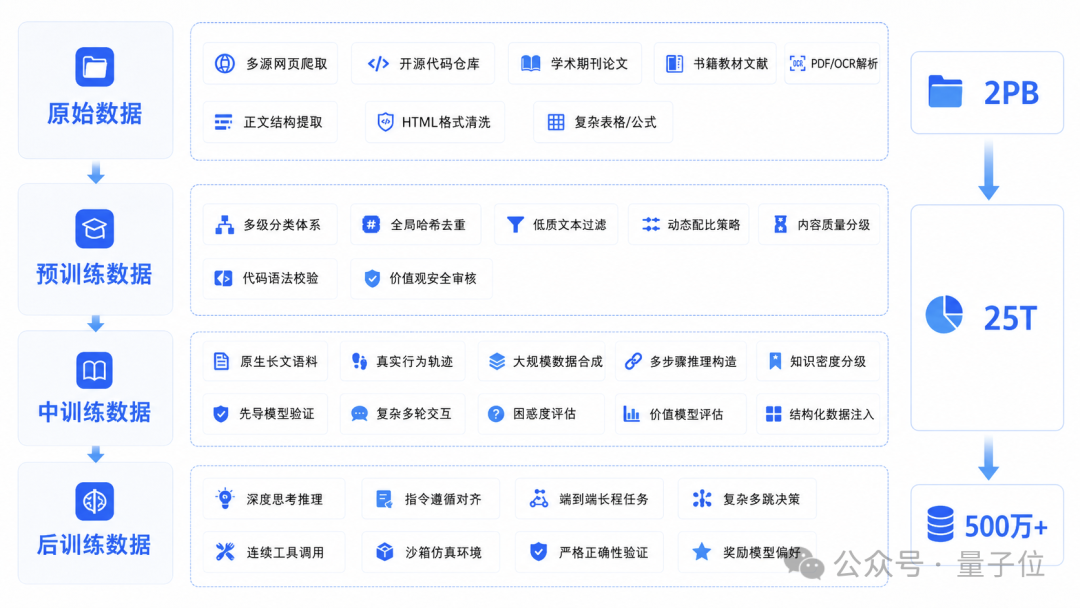Click the open book icon above 中训练数据
The height and width of the screenshot is (608, 1080).
[x=94, y=370]
